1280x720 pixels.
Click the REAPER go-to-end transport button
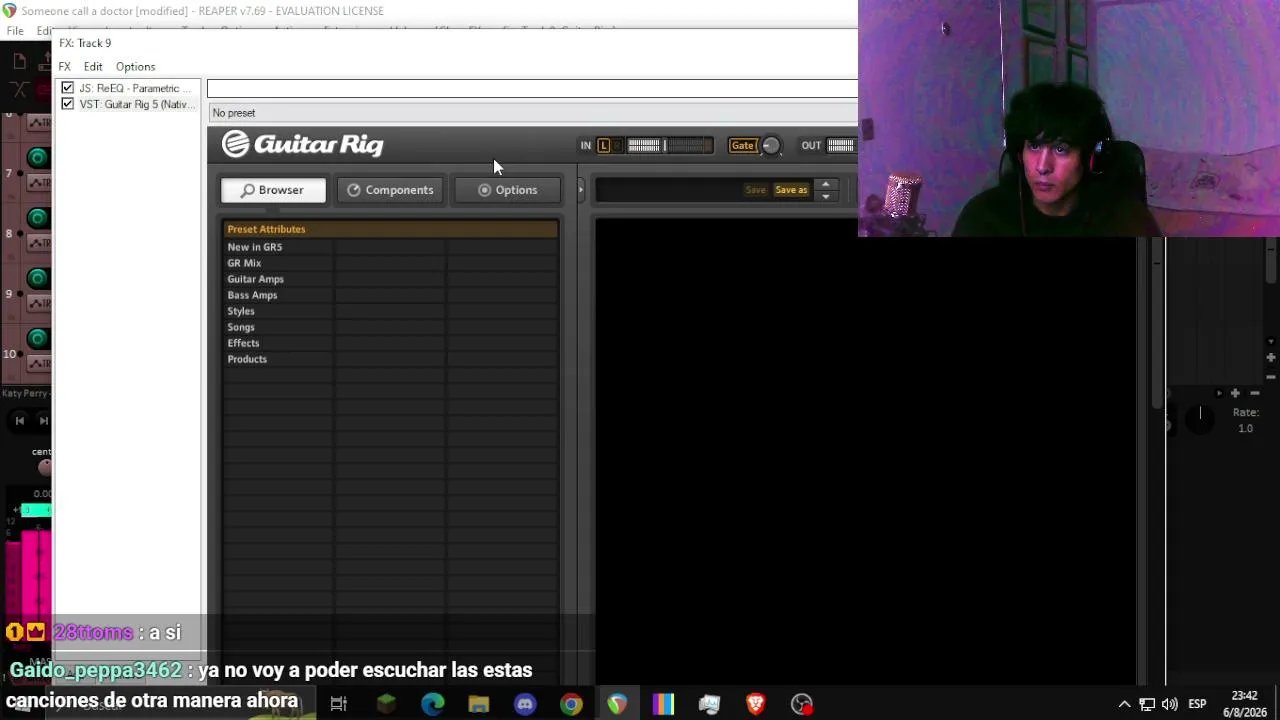[x=43, y=421]
